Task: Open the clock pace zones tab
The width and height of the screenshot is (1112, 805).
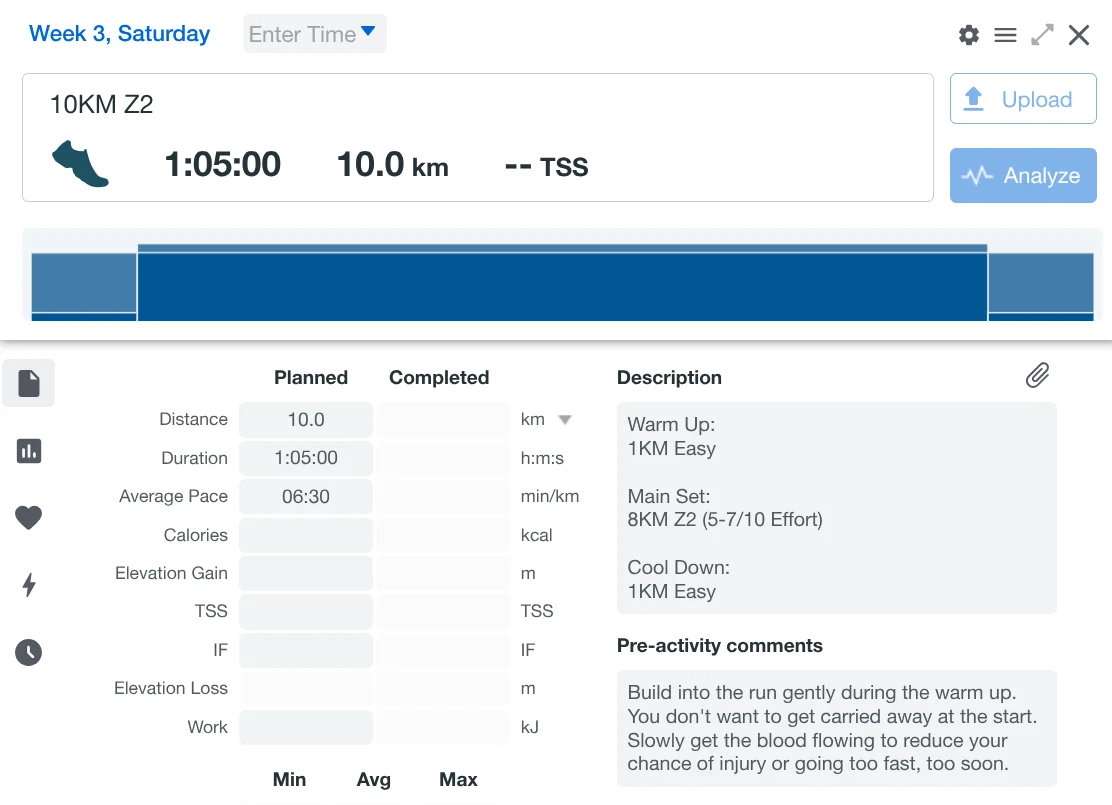Action: pos(29,653)
